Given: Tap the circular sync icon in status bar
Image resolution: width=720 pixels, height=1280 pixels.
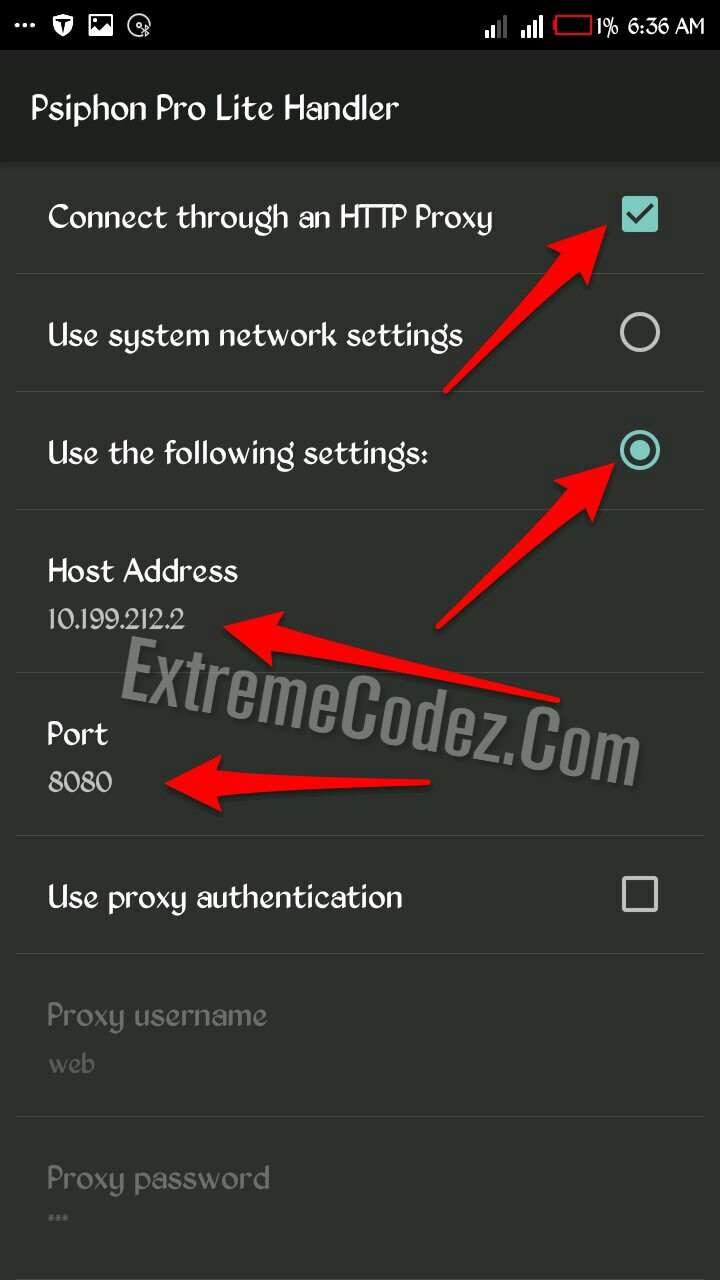Looking at the screenshot, I should [140, 27].
